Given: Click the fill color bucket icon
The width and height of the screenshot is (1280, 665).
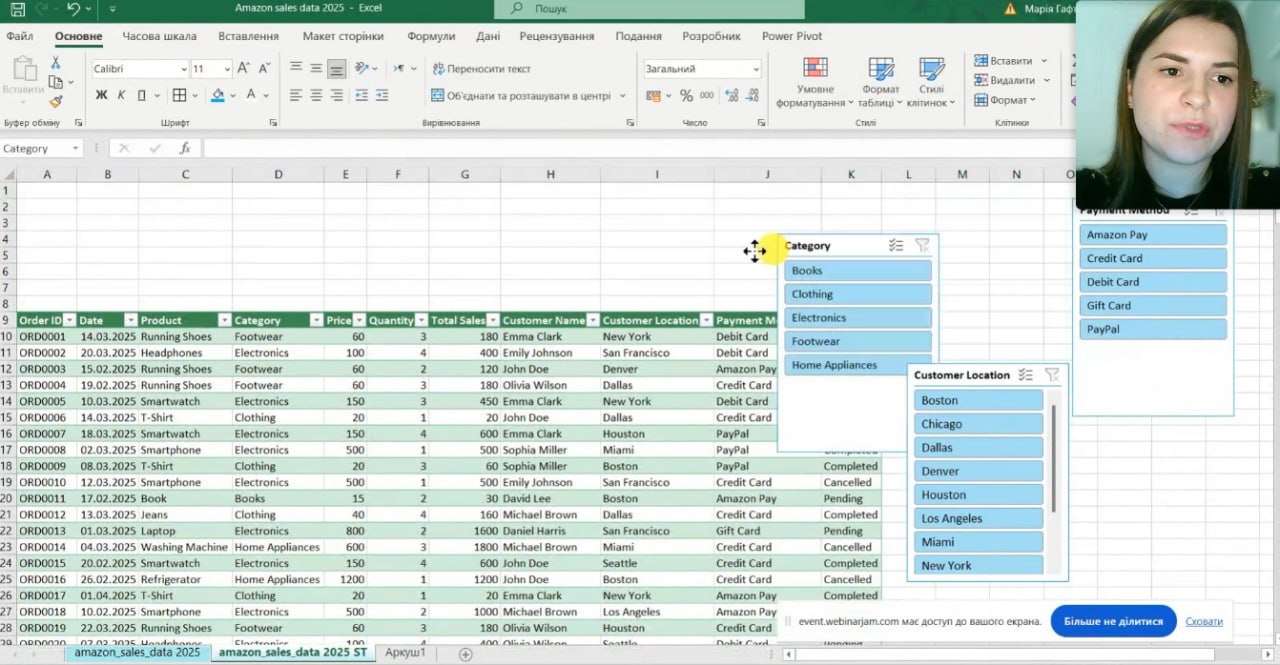Looking at the screenshot, I should (x=218, y=95).
